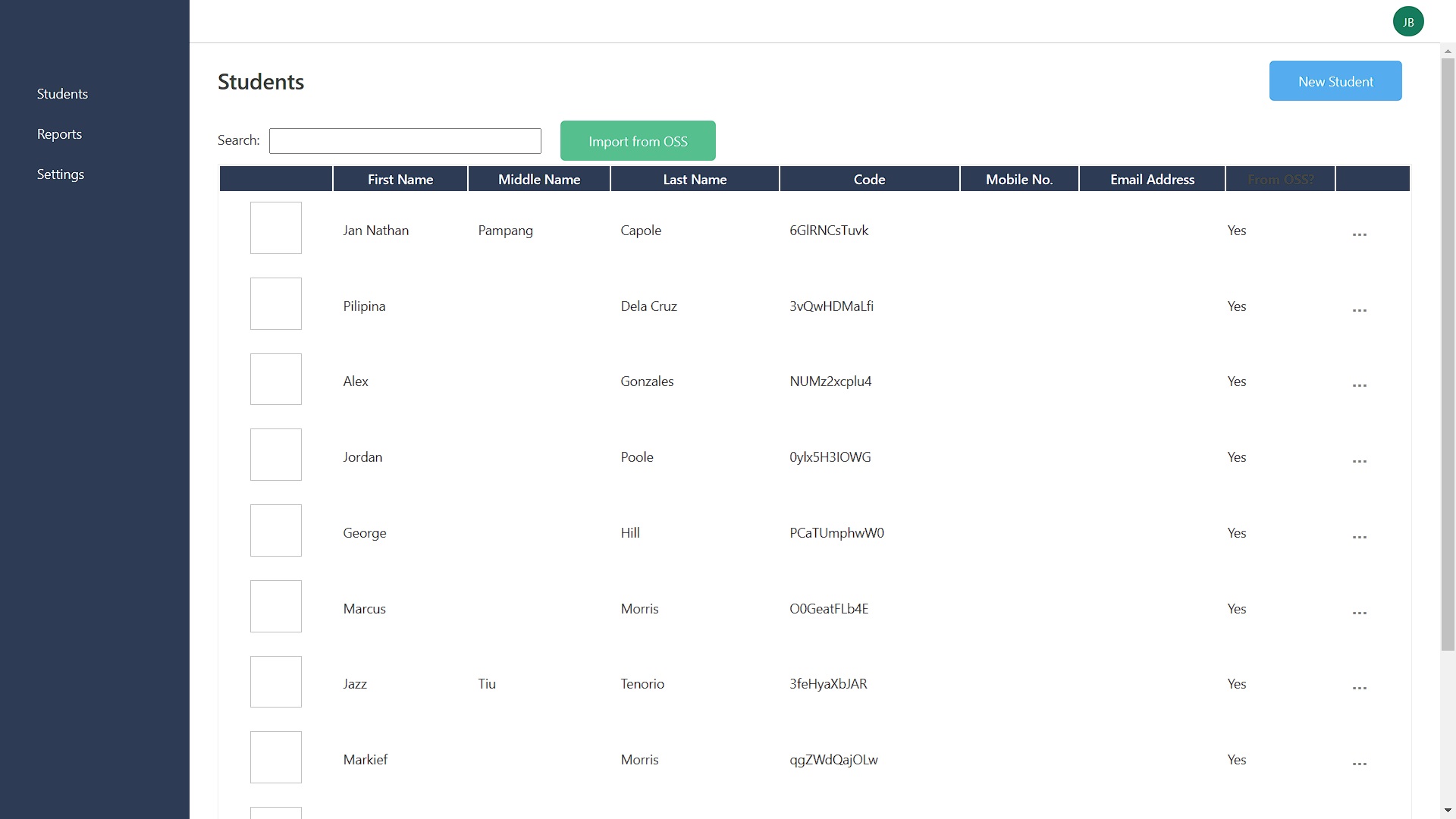Click middle name Pampang
The width and height of the screenshot is (1456, 819).
point(505,231)
